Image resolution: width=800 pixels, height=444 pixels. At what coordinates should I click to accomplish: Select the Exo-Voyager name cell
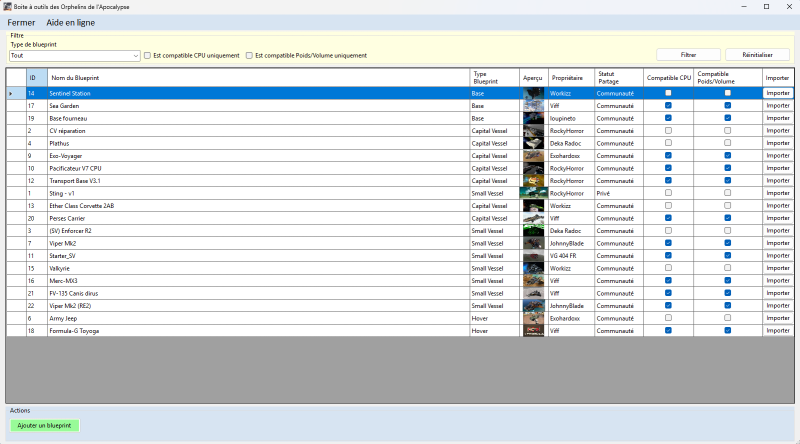tap(258, 156)
